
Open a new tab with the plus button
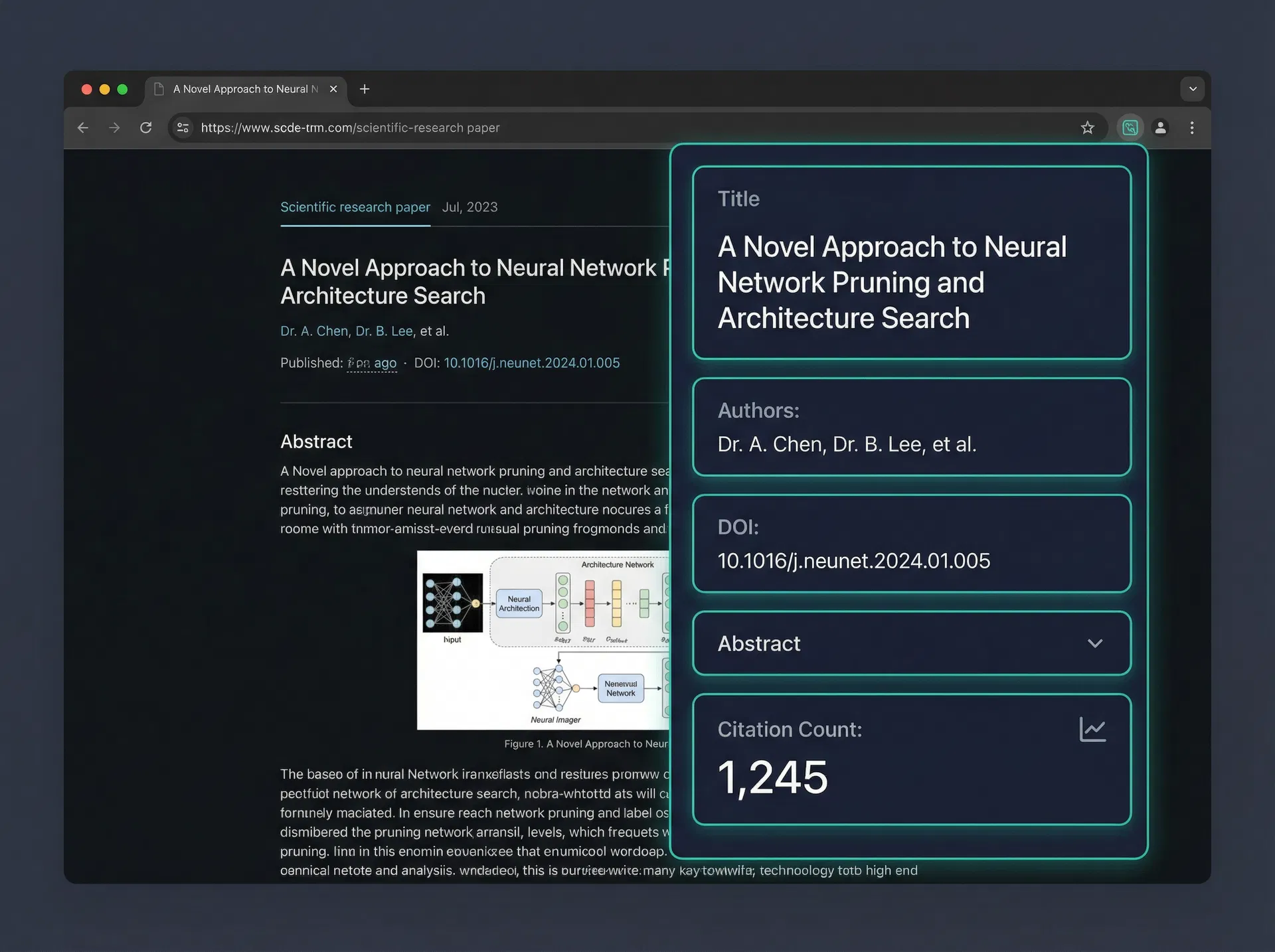click(365, 89)
